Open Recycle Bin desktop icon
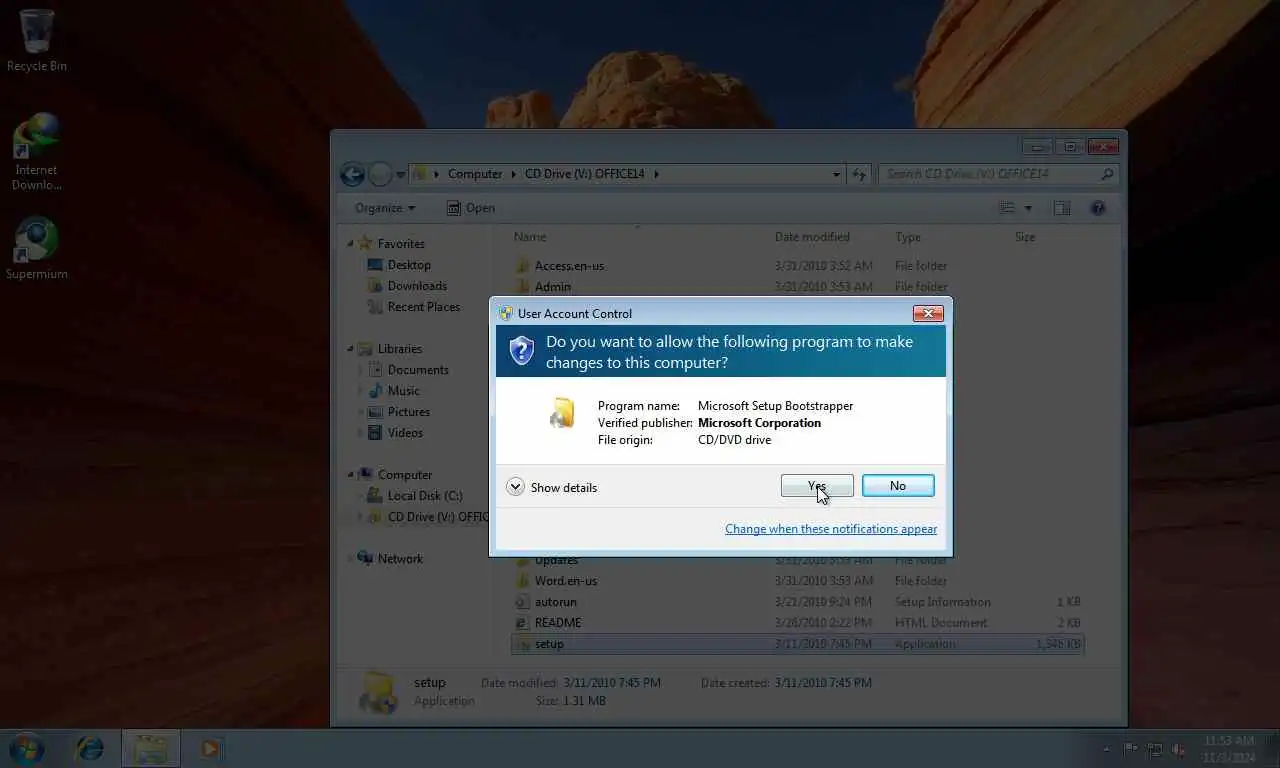This screenshot has width=1280, height=768. click(x=37, y=40)
